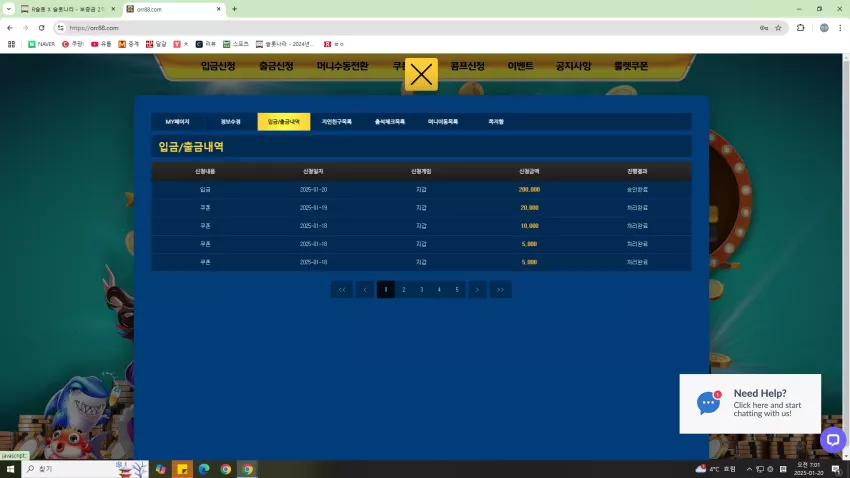The width and height of the screenshot is (850, 478).
Task: Open the 콤프신청 menu
Action: click(x=467, y=66)
